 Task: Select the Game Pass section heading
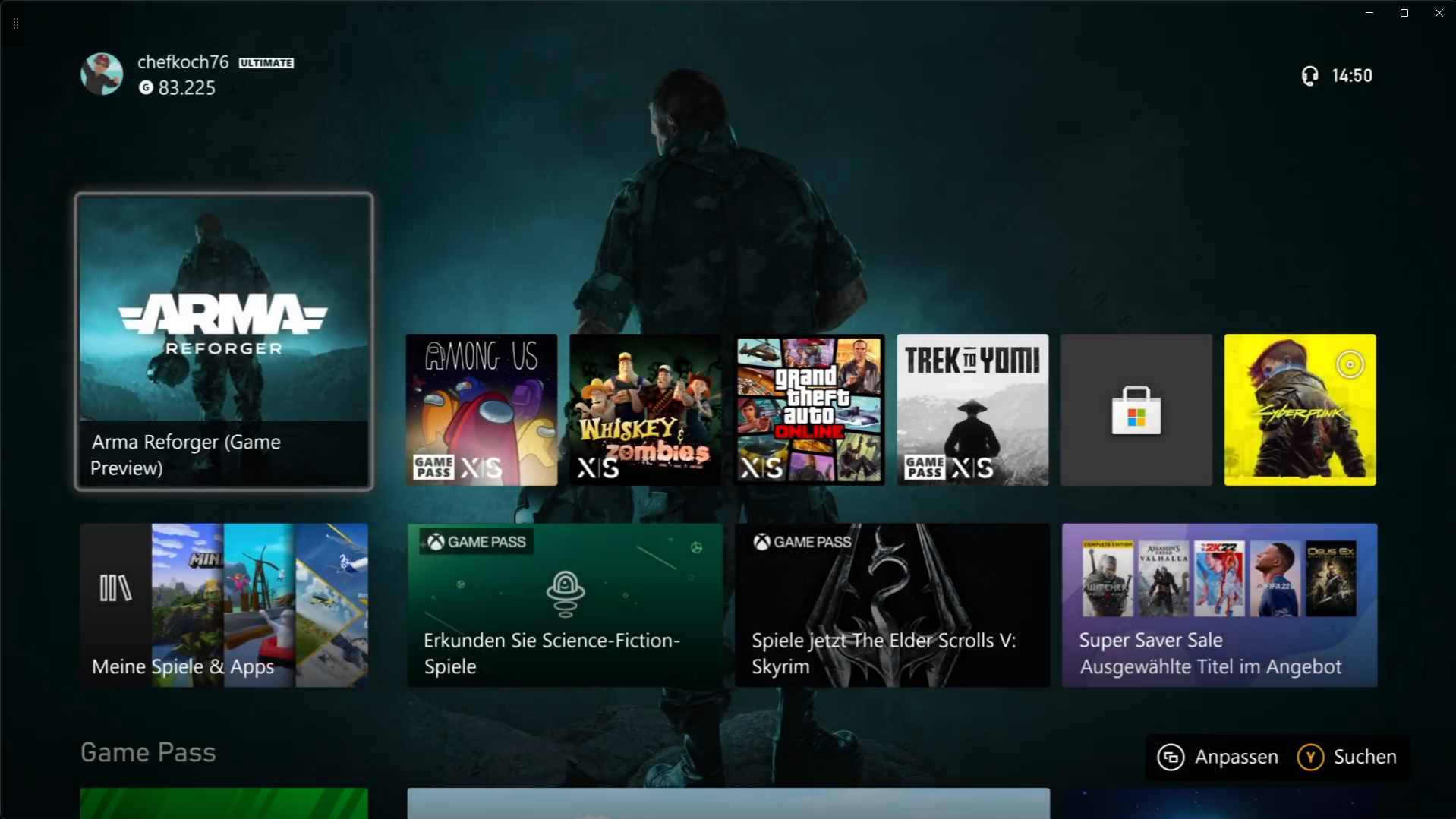148,752
